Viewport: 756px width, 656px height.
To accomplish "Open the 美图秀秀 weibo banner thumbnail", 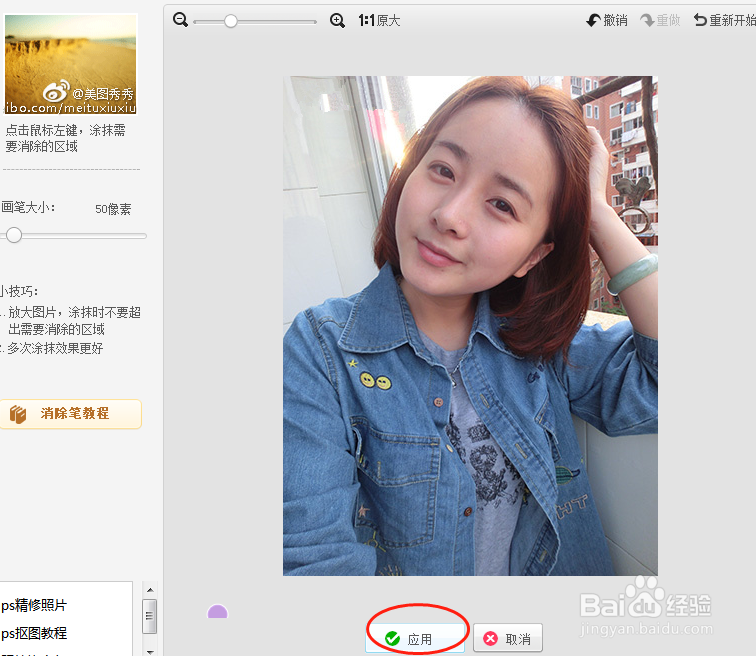I will pyautogui.click(x=70, y=64).
